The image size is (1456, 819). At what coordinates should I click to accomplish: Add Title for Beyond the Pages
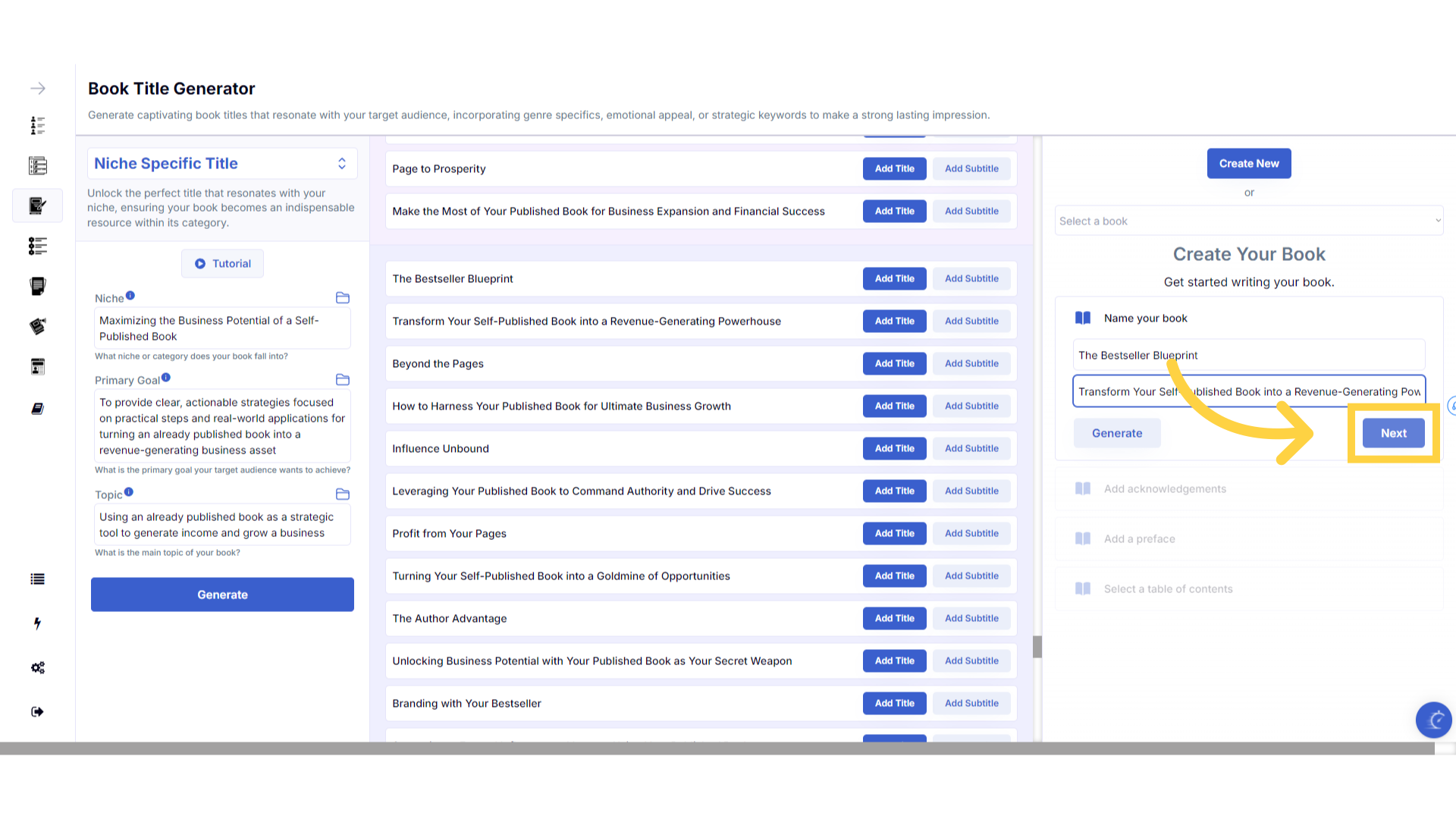(x=894, y=364)
